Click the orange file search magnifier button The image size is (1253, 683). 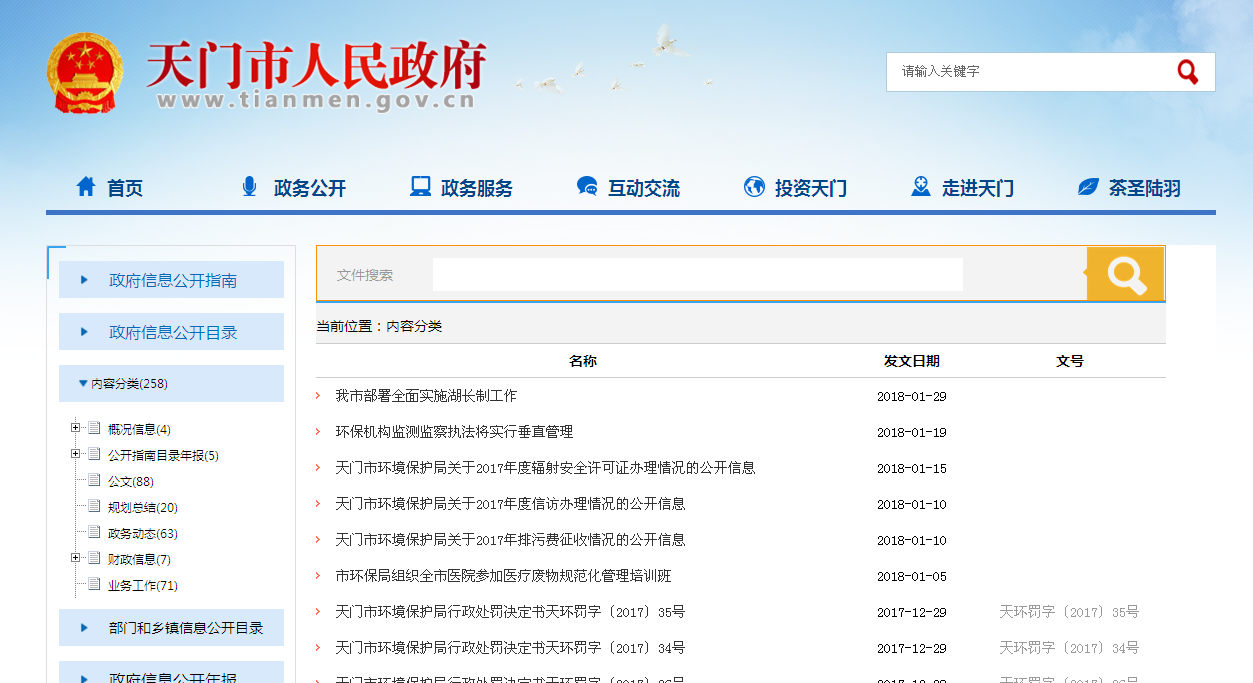click(x=1125, y=274)
